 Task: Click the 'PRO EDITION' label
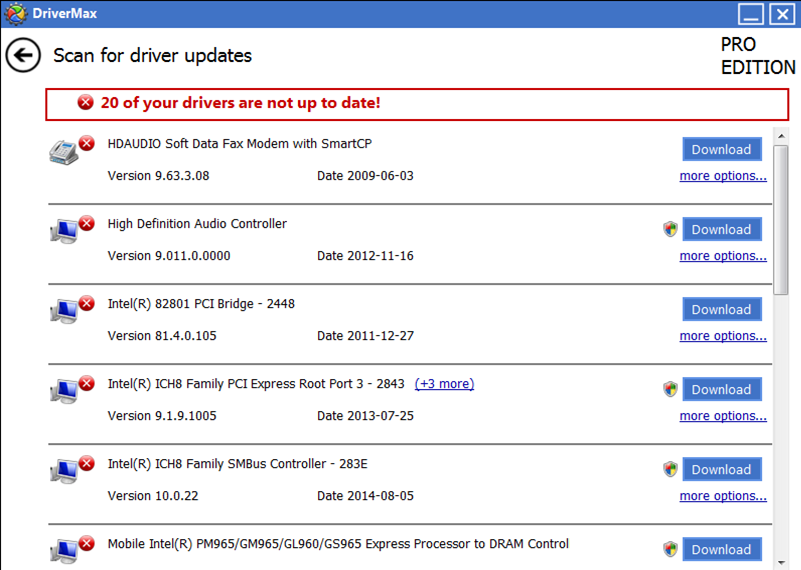[x=758, y=56]
